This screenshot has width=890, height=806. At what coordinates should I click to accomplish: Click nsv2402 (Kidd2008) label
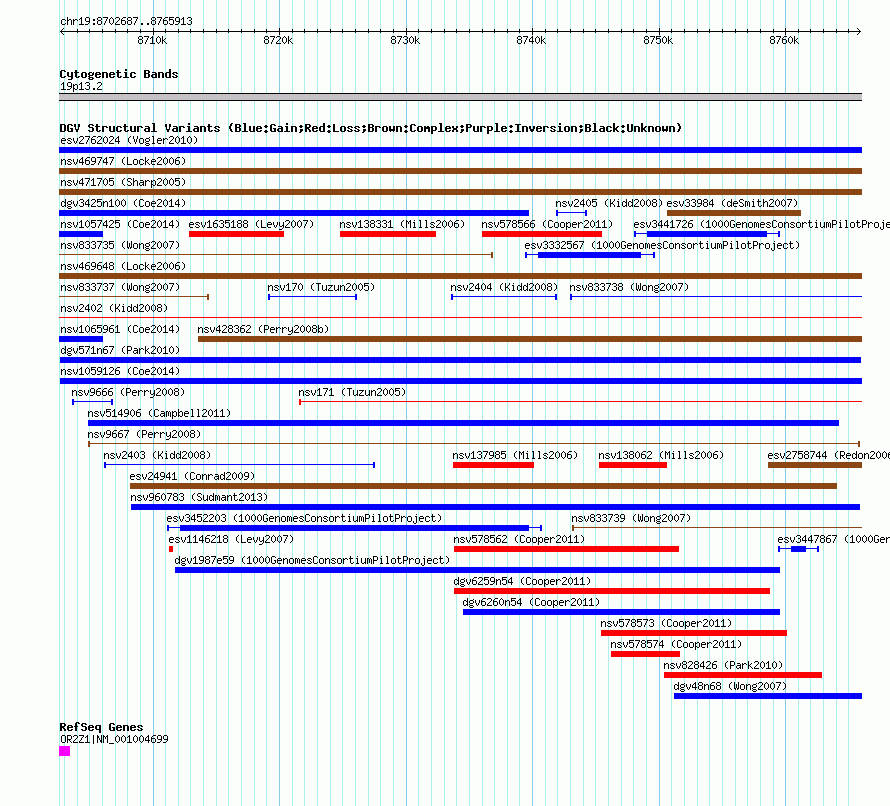click(114, 308)
